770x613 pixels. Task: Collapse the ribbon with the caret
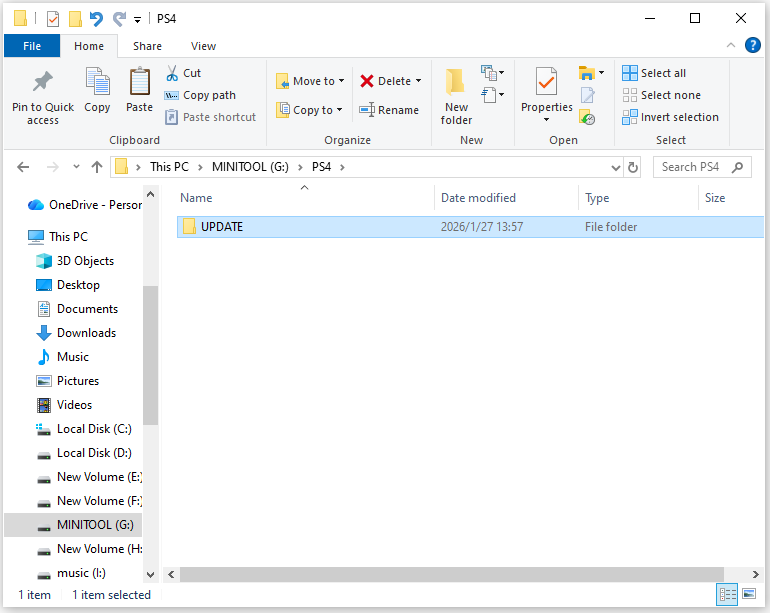pos(731,45)
